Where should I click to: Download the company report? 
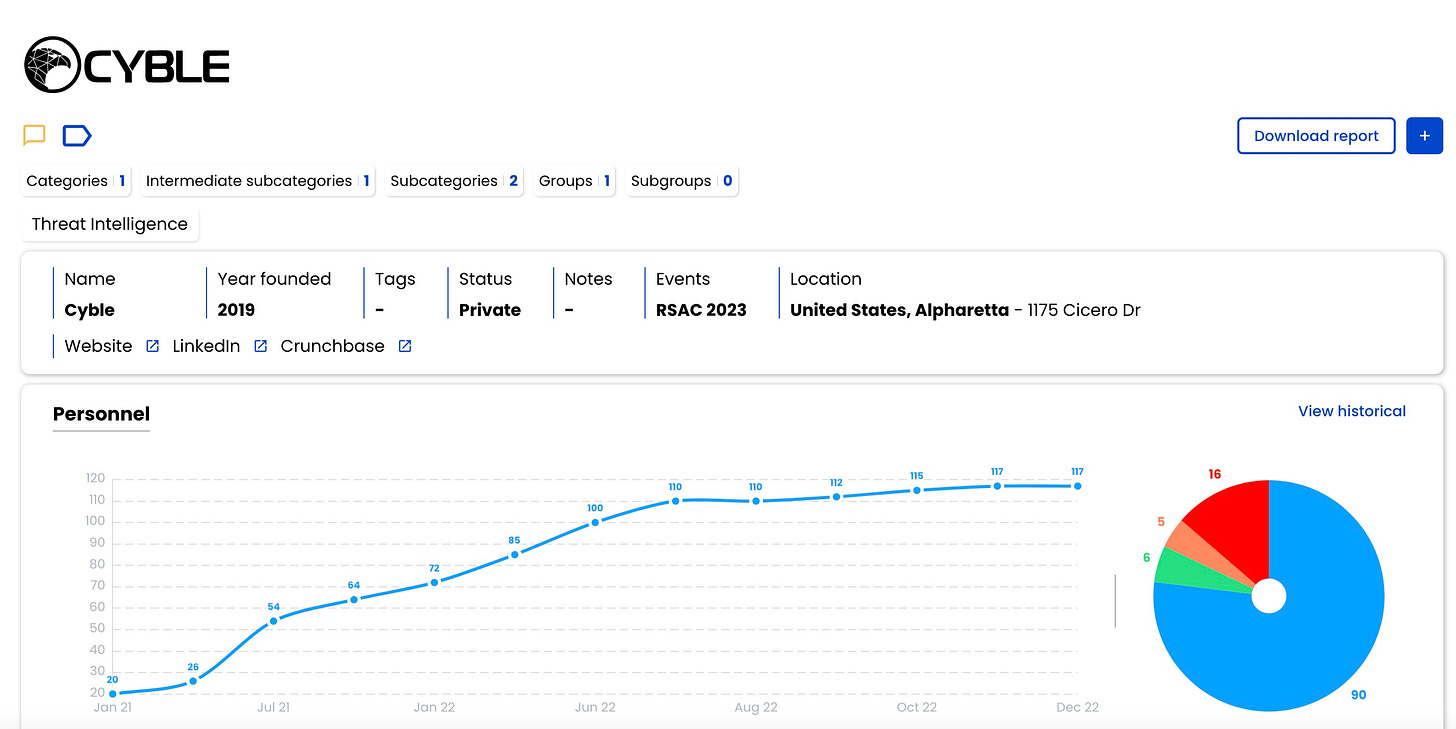[x=1316, y=136]
